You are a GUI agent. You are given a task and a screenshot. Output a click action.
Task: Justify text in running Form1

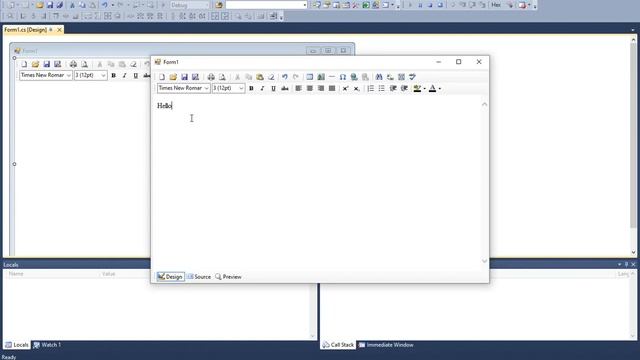tap(332, 89)
